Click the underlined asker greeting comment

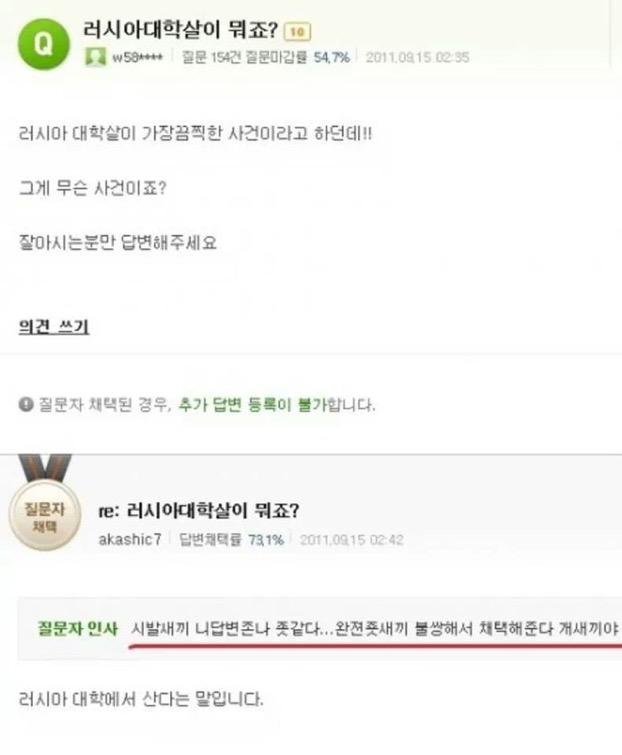(x=376, y=628)
